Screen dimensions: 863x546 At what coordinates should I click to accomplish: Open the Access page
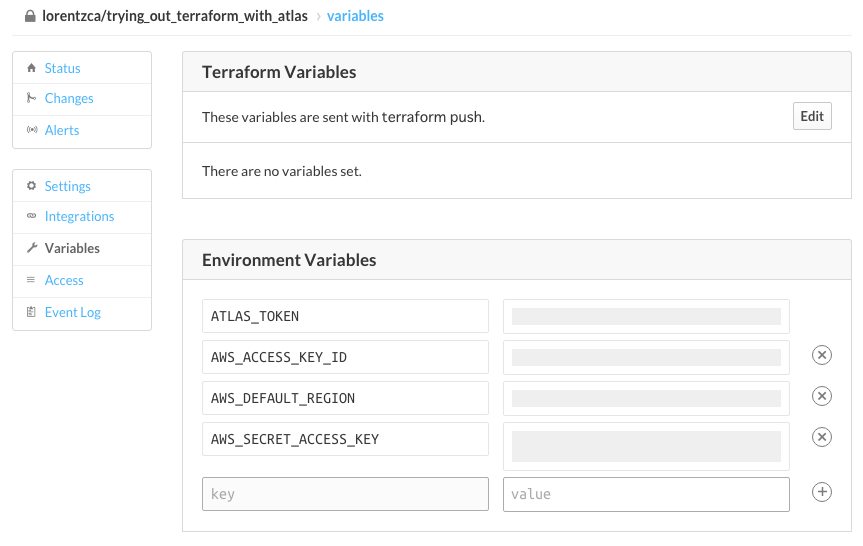(x=64, y=280)
